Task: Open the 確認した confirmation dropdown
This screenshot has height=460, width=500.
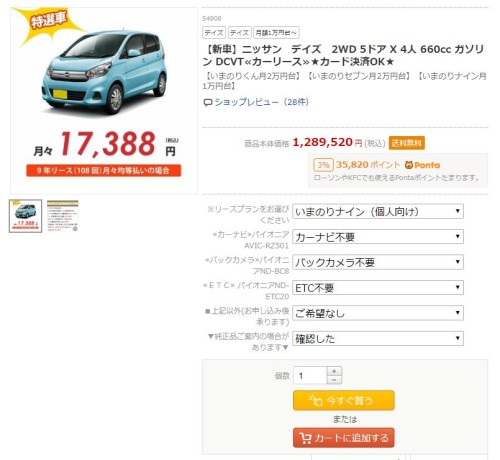Action: (x=378, y=339)
